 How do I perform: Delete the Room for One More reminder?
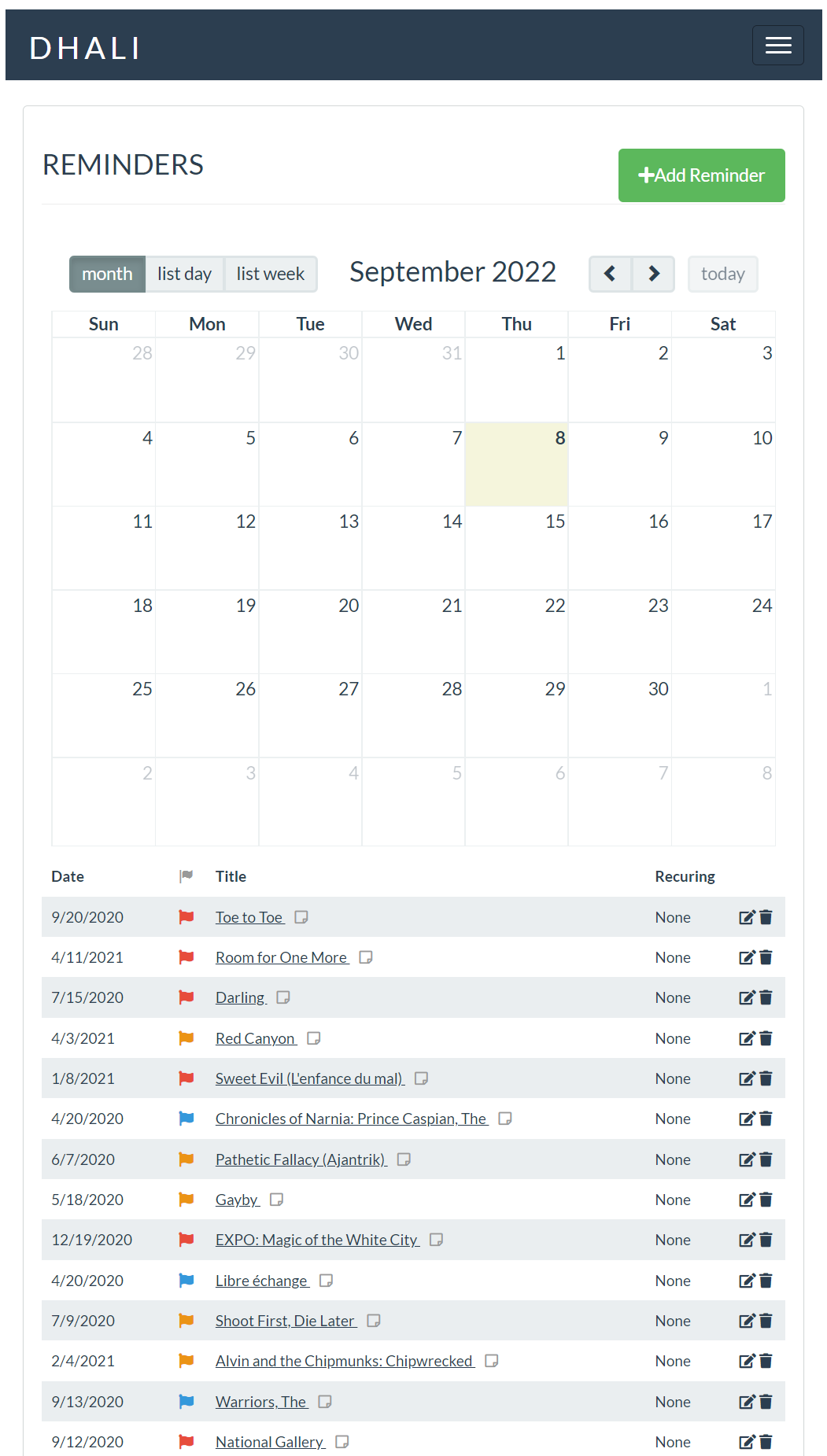(766, 957)
